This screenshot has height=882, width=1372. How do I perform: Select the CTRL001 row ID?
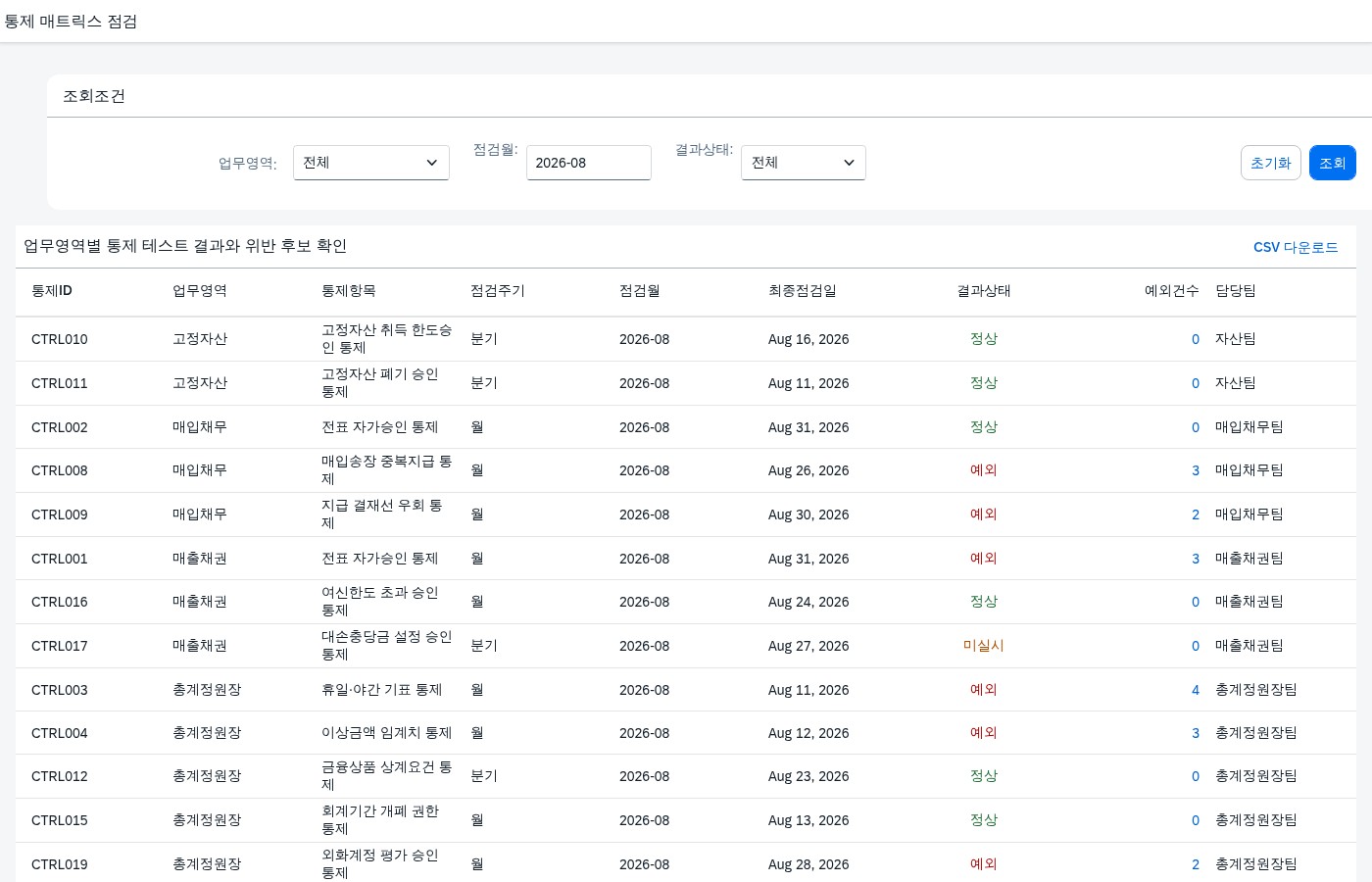click(x=60, y=559)
